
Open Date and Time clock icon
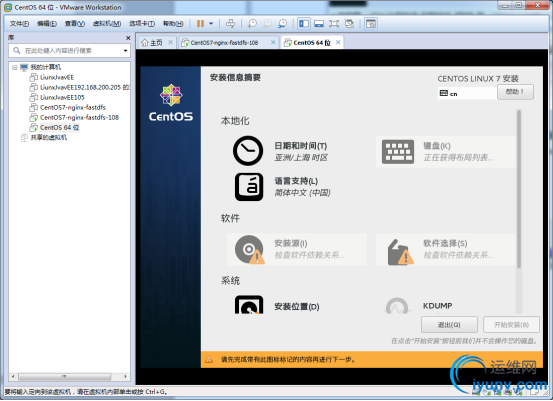[x=248, y=151]
